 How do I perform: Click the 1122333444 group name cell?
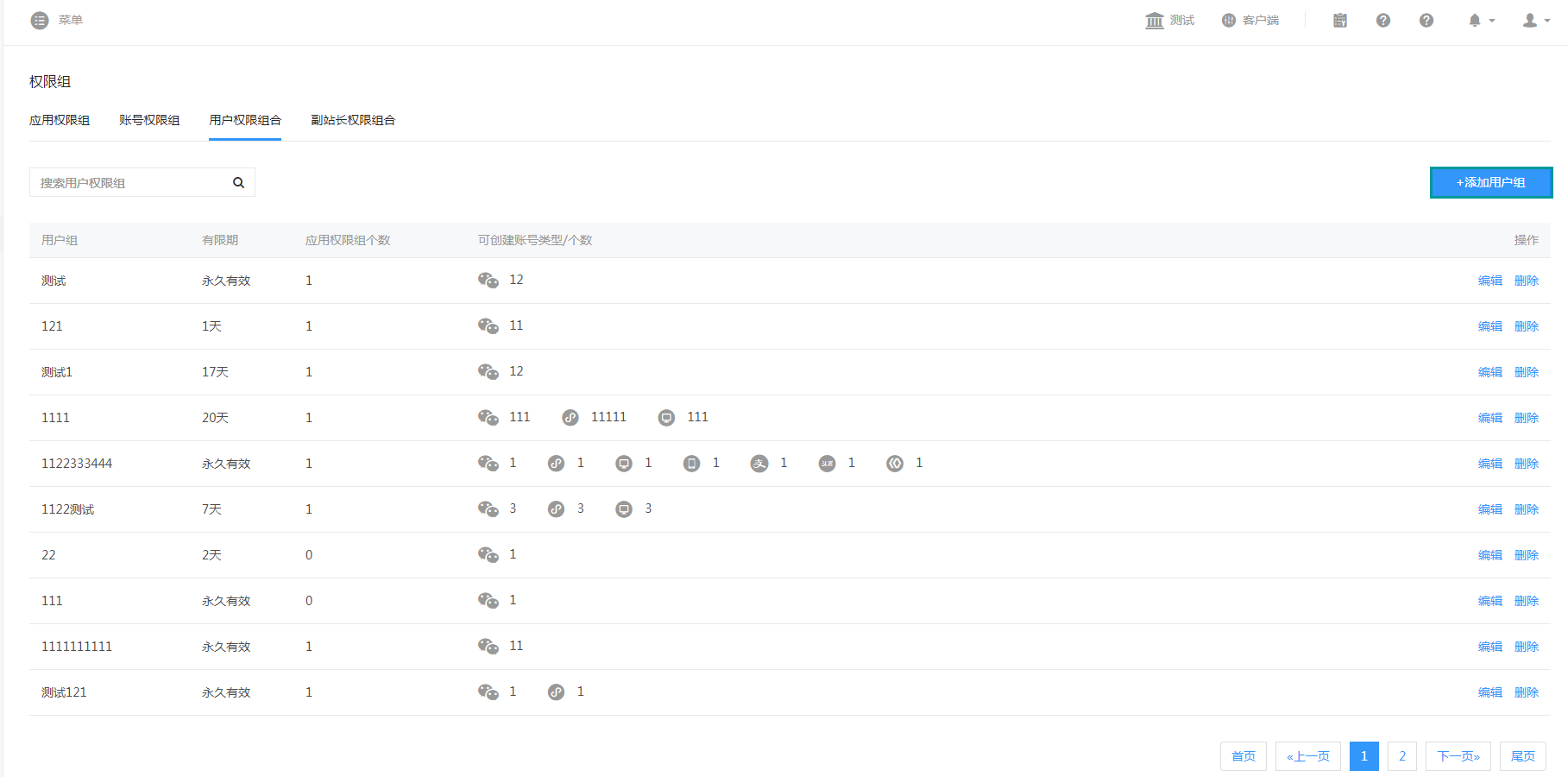tap(77, 464)
